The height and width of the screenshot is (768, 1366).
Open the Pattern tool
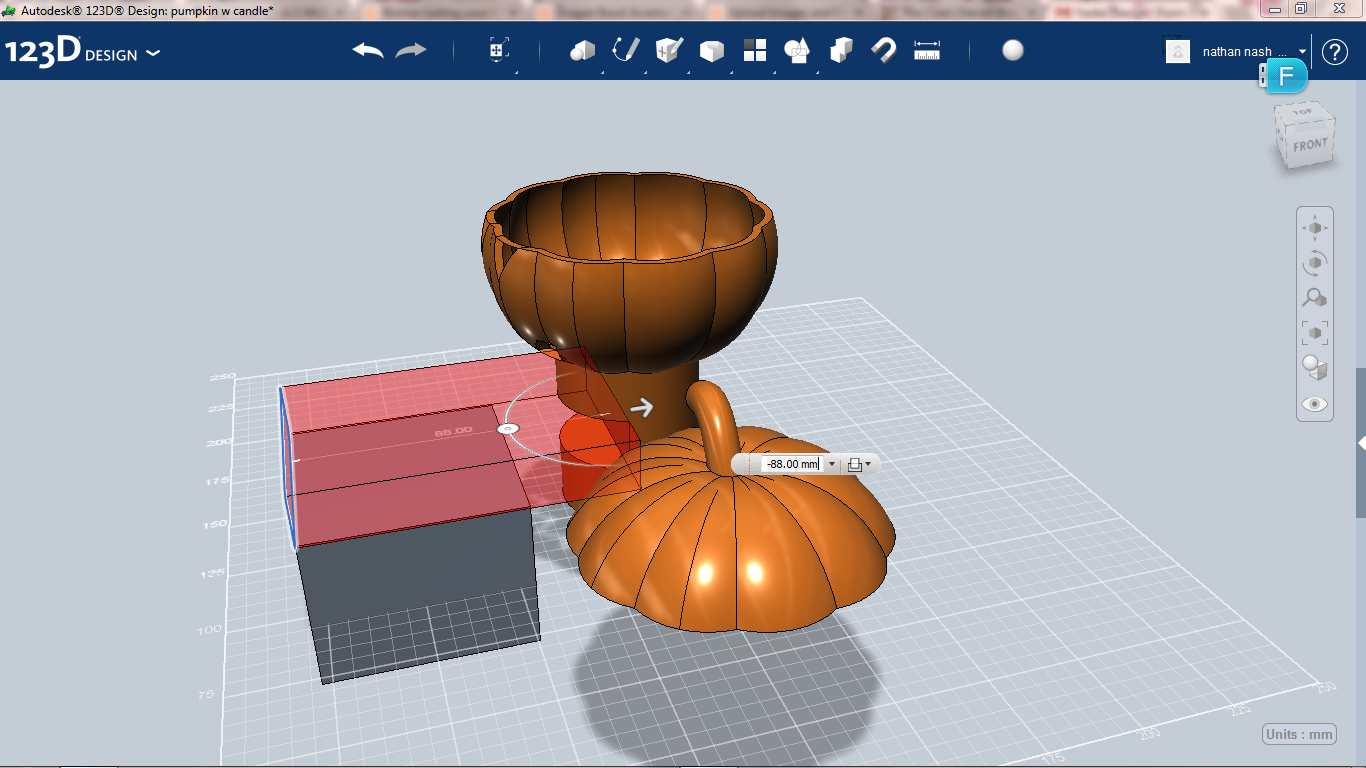click(x=754, y=50)
